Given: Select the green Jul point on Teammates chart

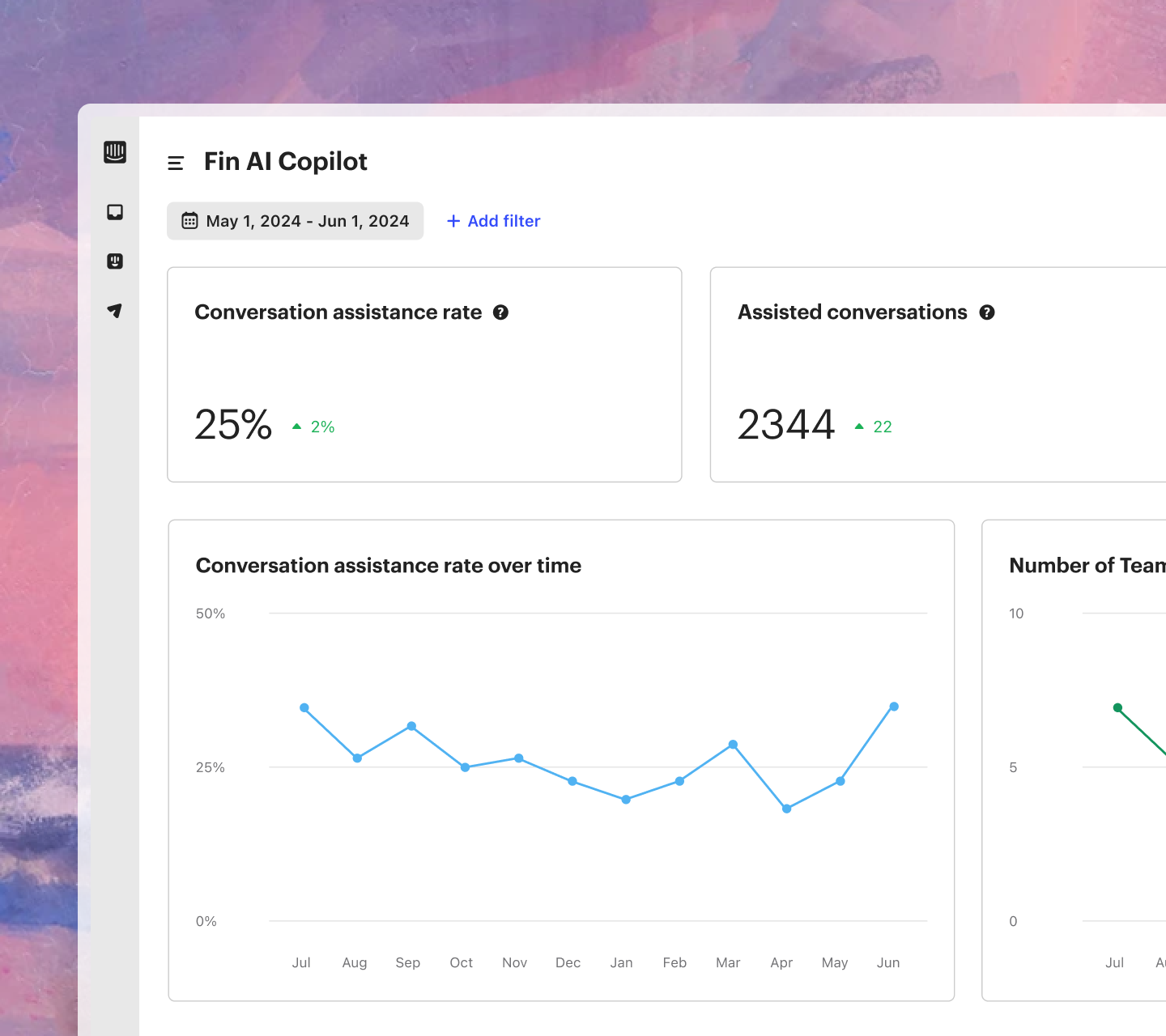Looking at the screenshot, I should [x=1118, y=708].
